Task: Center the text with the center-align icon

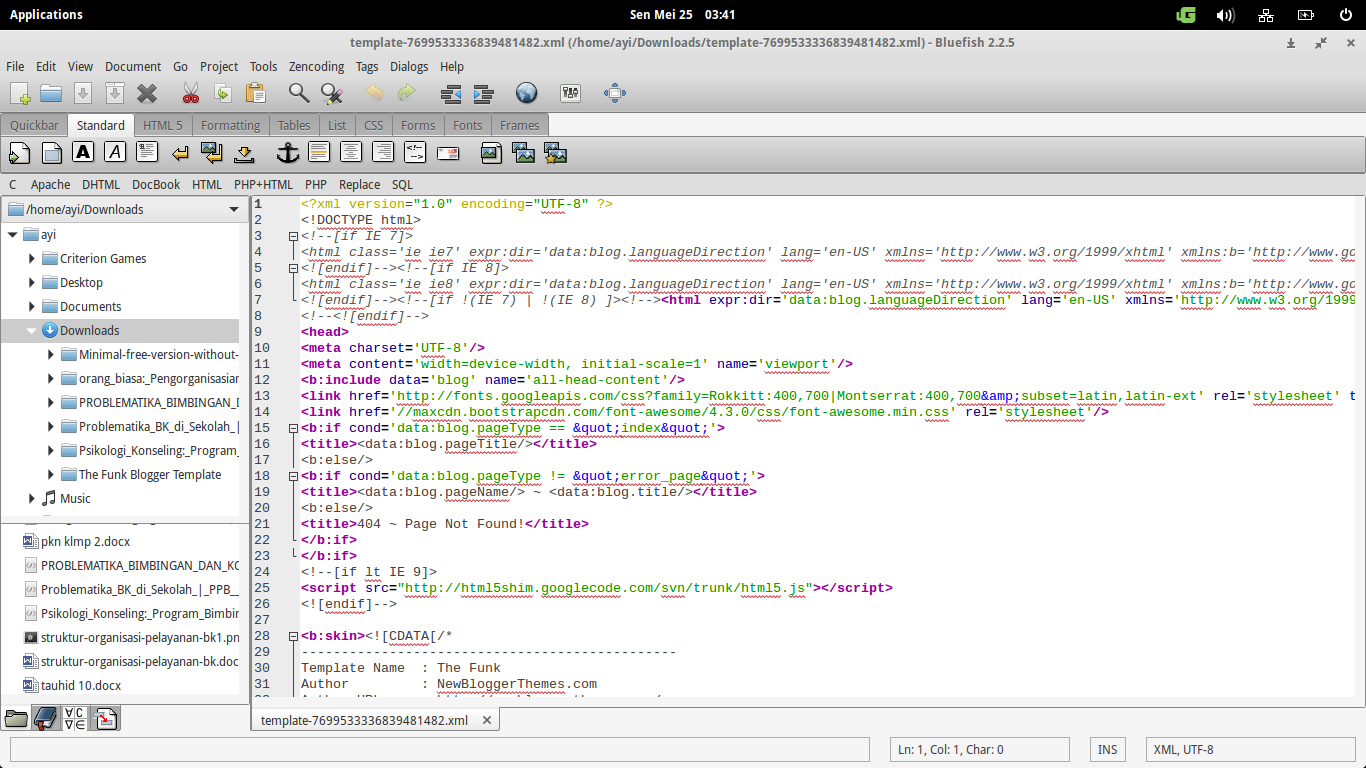Action: click(x=351, y=153)
